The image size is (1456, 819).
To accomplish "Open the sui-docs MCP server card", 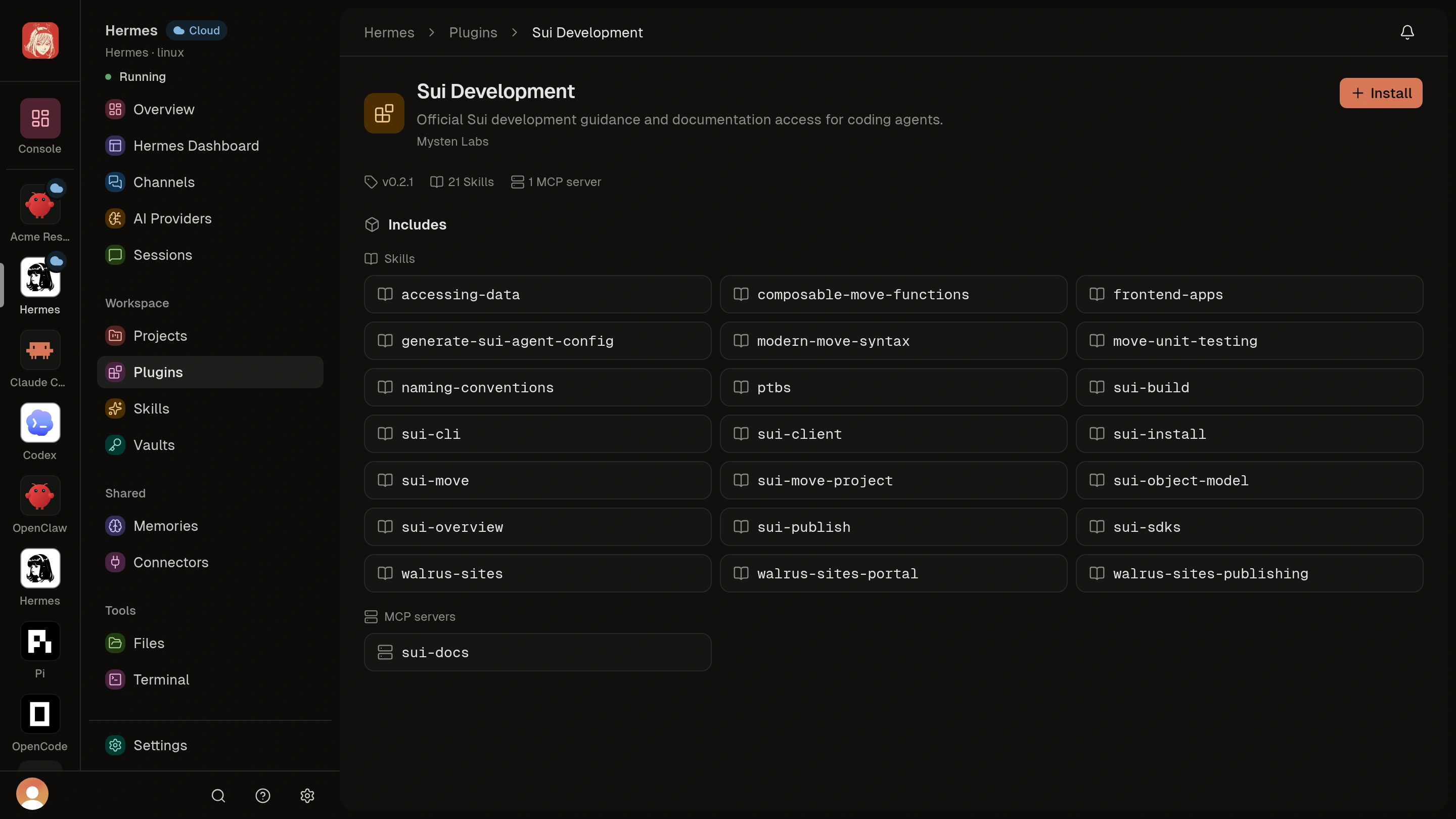I will (537, 652).
